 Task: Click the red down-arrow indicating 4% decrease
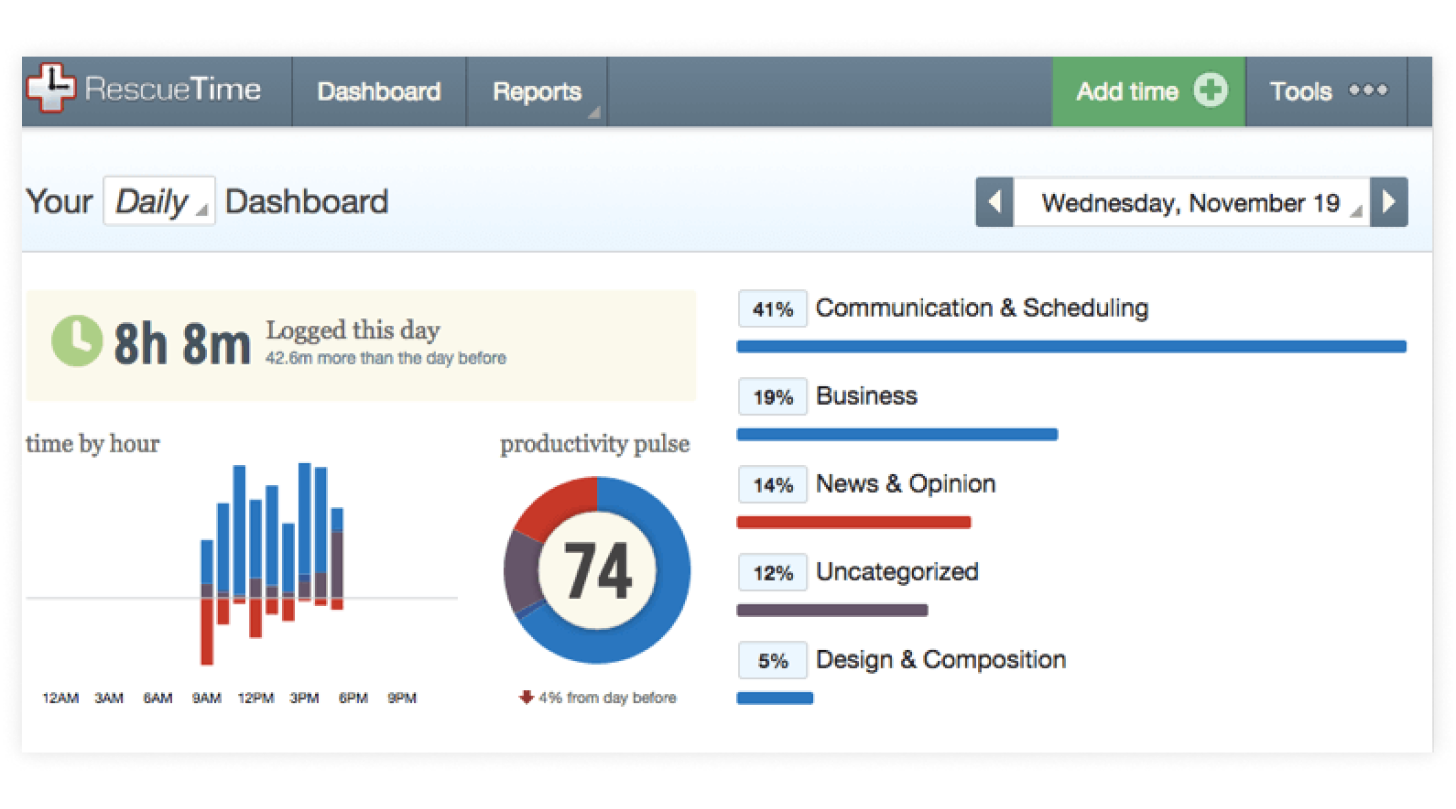527,698
